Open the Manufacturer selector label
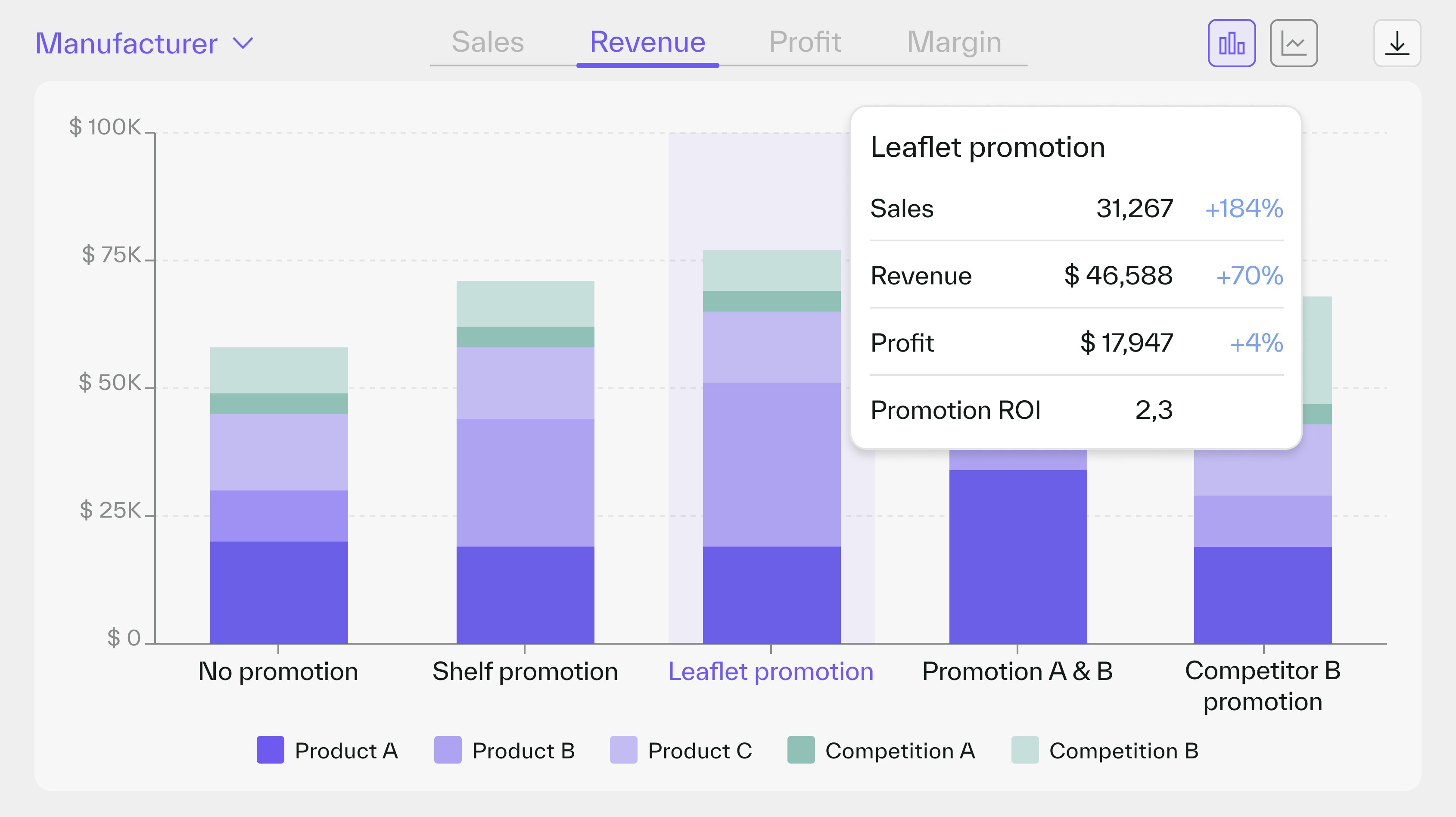 point(126,44)
